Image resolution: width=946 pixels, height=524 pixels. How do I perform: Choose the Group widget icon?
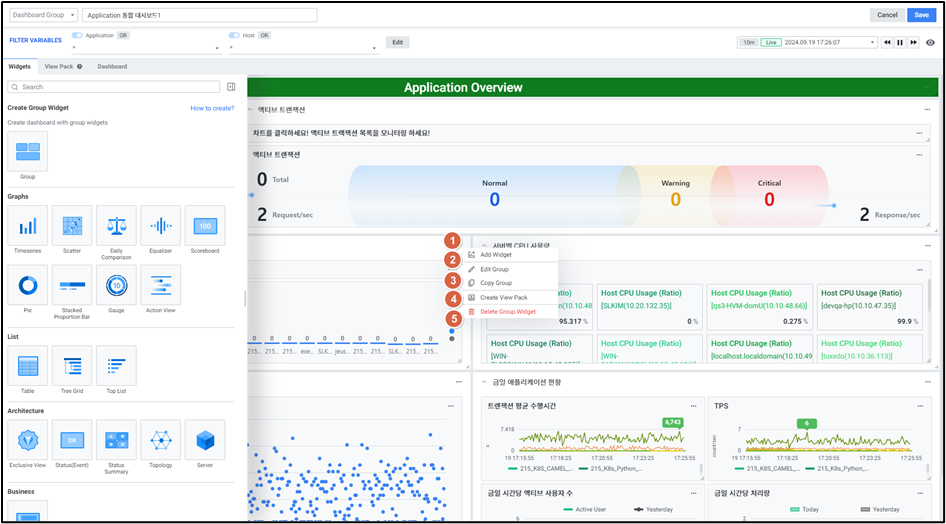[x=28, y=151]
